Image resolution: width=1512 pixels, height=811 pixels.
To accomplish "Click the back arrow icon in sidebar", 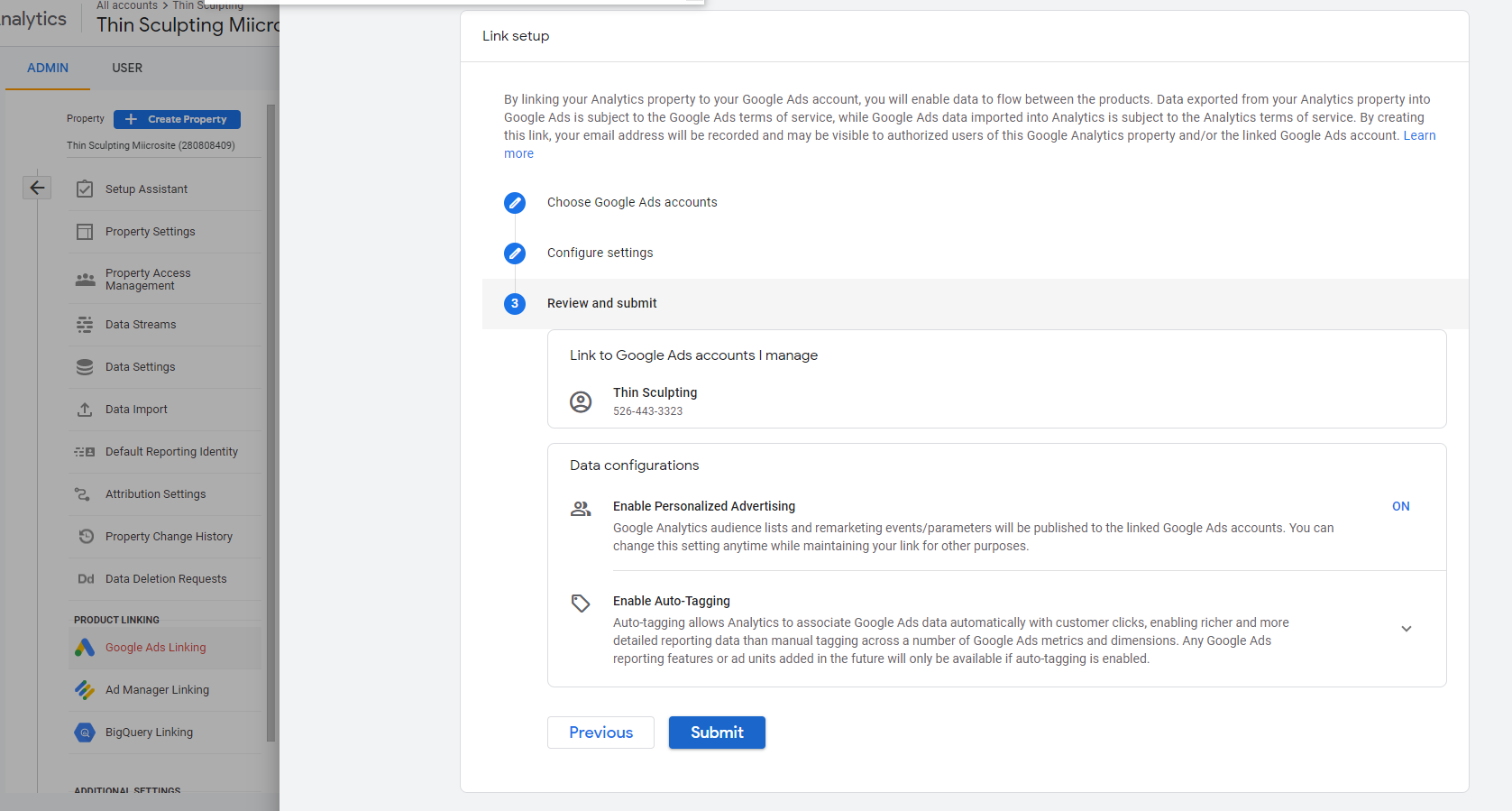I will 37,188.
